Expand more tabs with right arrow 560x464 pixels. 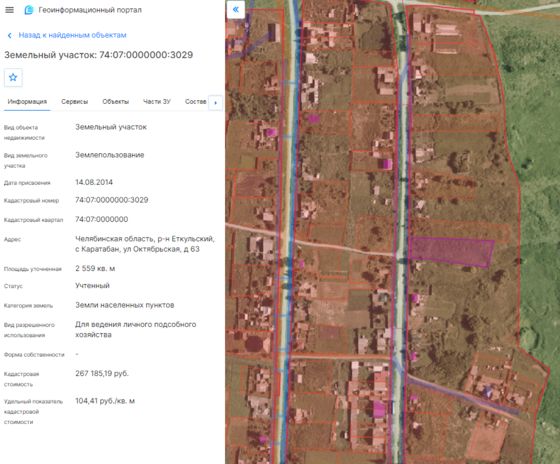(215, 103)
